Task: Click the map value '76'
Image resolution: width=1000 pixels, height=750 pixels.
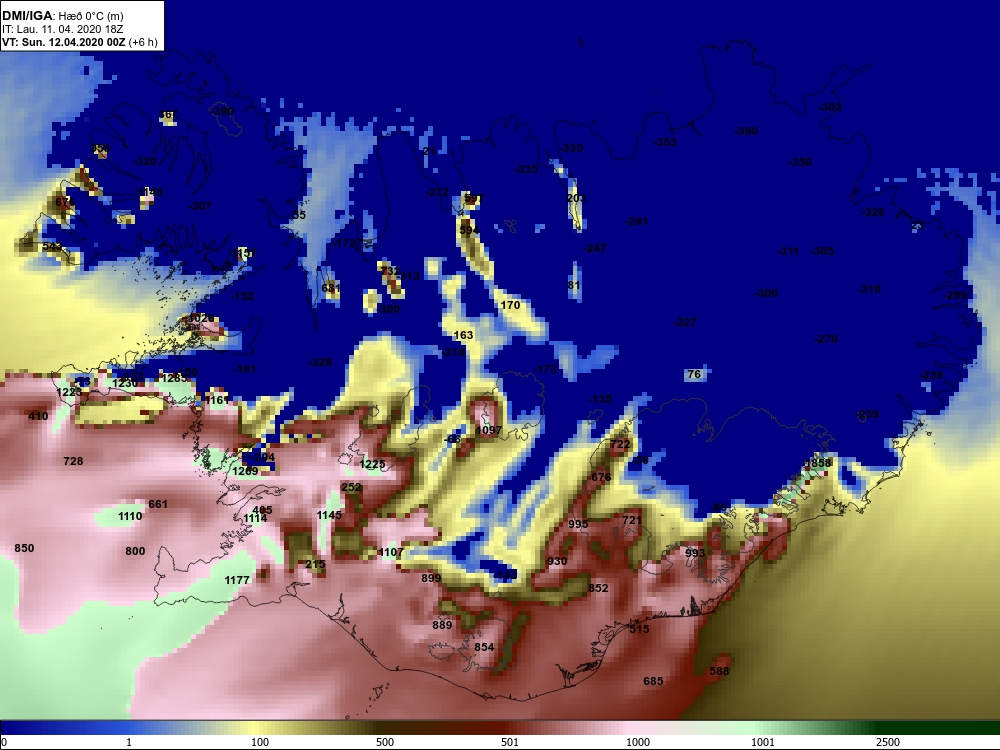Action: pyautogui.click(x=695, y=374)
